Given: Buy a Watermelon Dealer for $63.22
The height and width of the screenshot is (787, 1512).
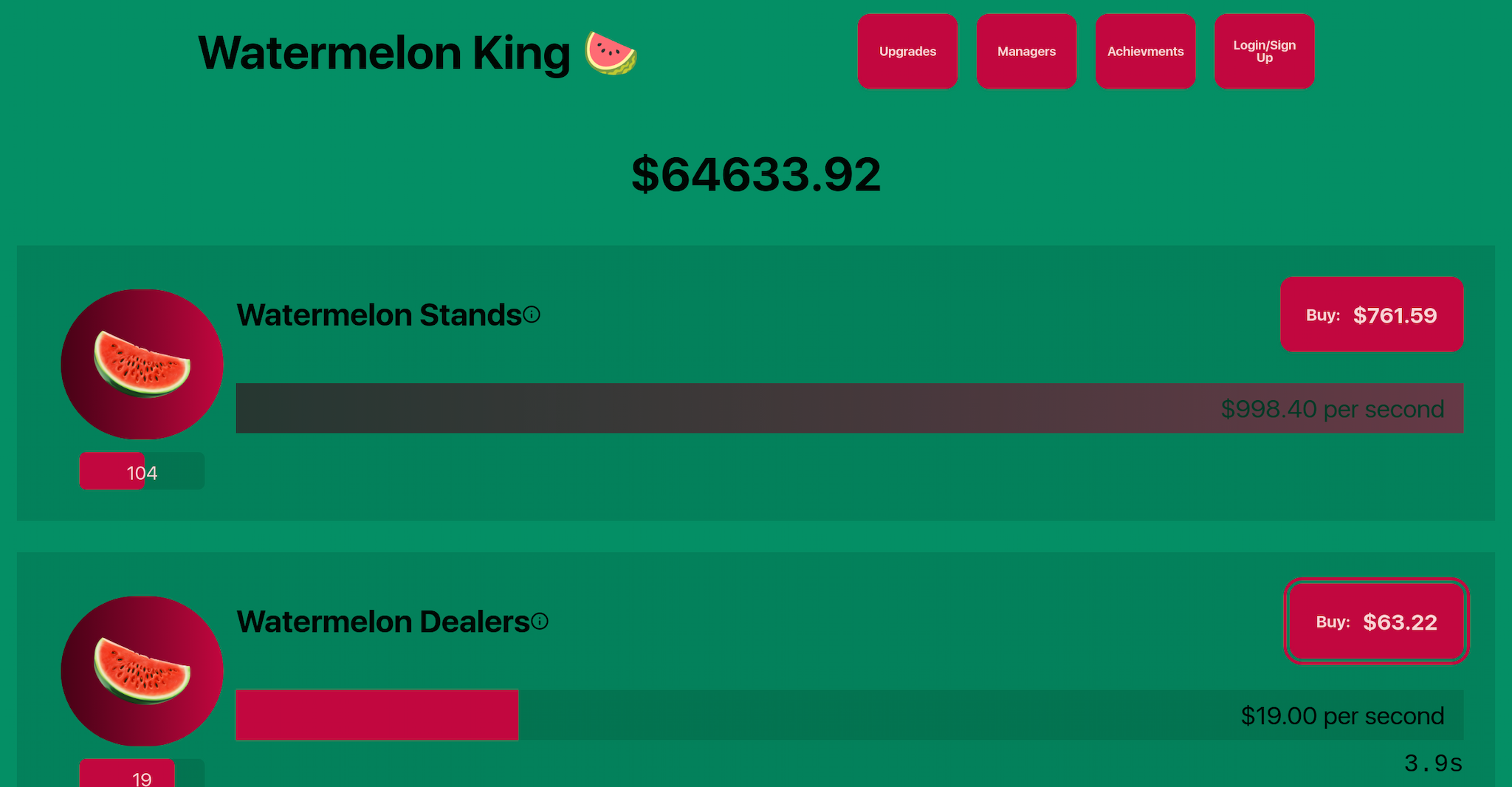Looking at the screenshot, I should (1377, 622).
